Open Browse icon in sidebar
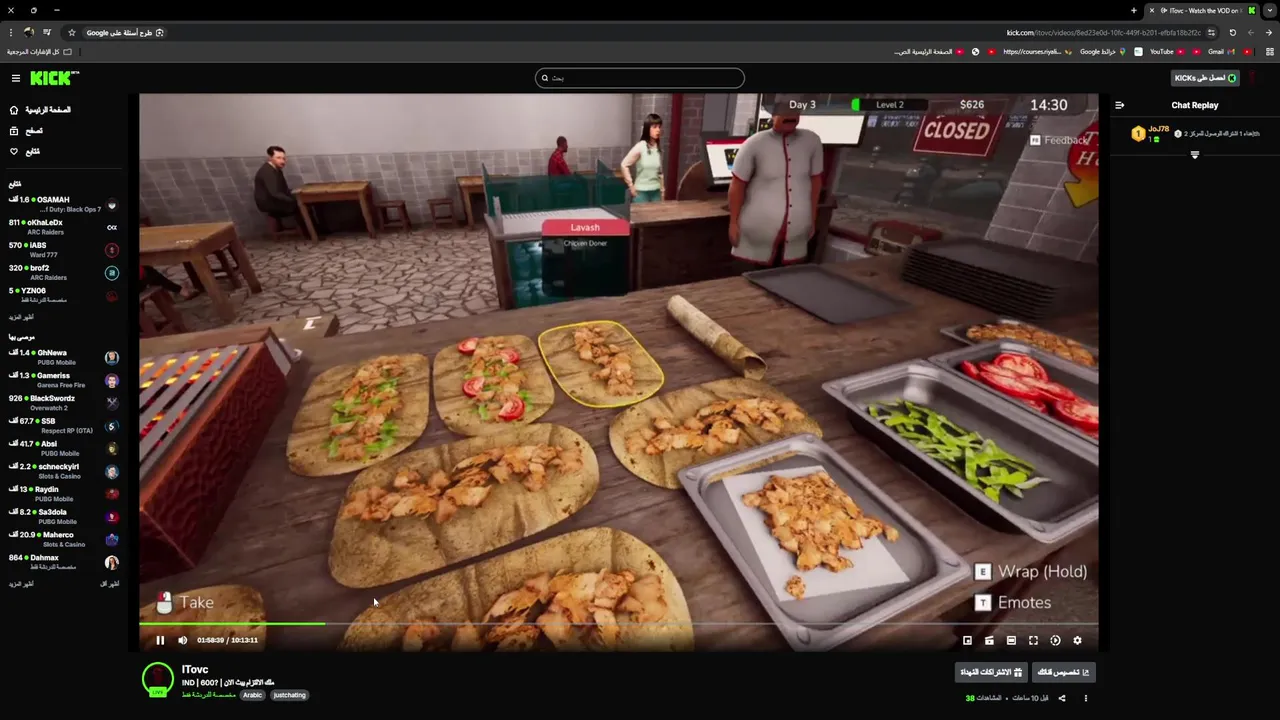The height and width of the screenshot is (720, 1280). click(x=14, y=131)
